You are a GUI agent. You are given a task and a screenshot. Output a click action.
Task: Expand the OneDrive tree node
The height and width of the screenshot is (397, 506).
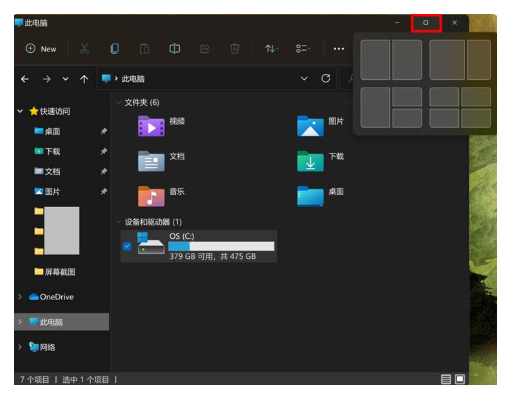coord(20,296)
